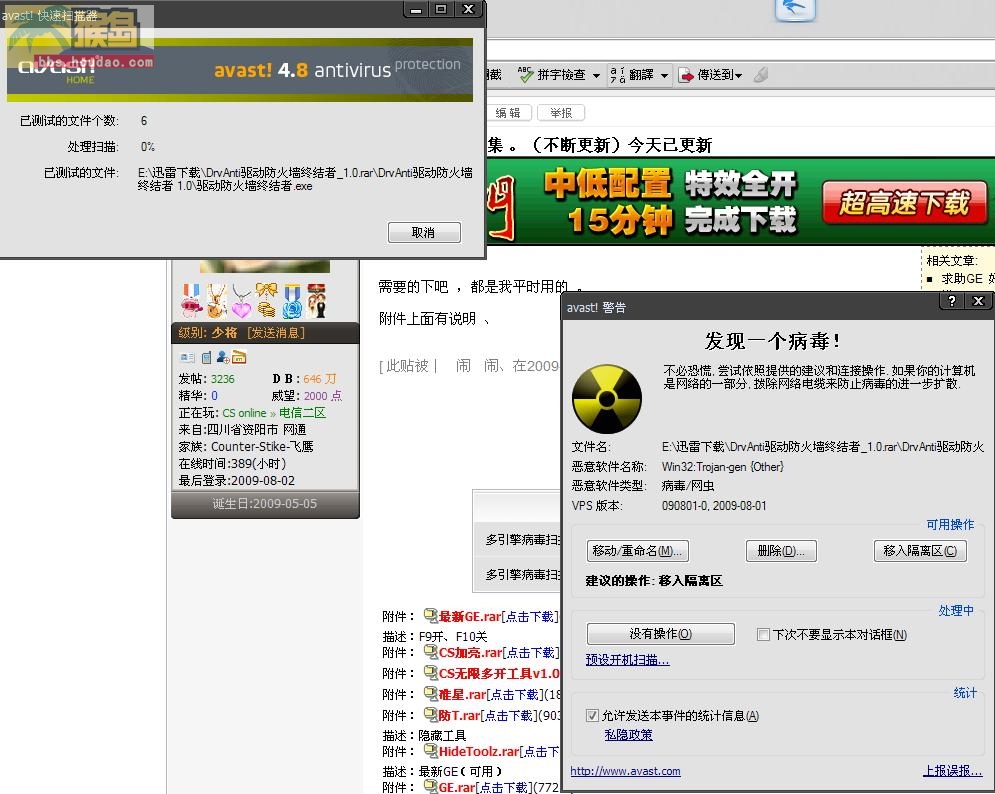Viewport: 995px width, 794px height.
Task: Click the mobile phone icon in user panel
Action: [206, 358]
